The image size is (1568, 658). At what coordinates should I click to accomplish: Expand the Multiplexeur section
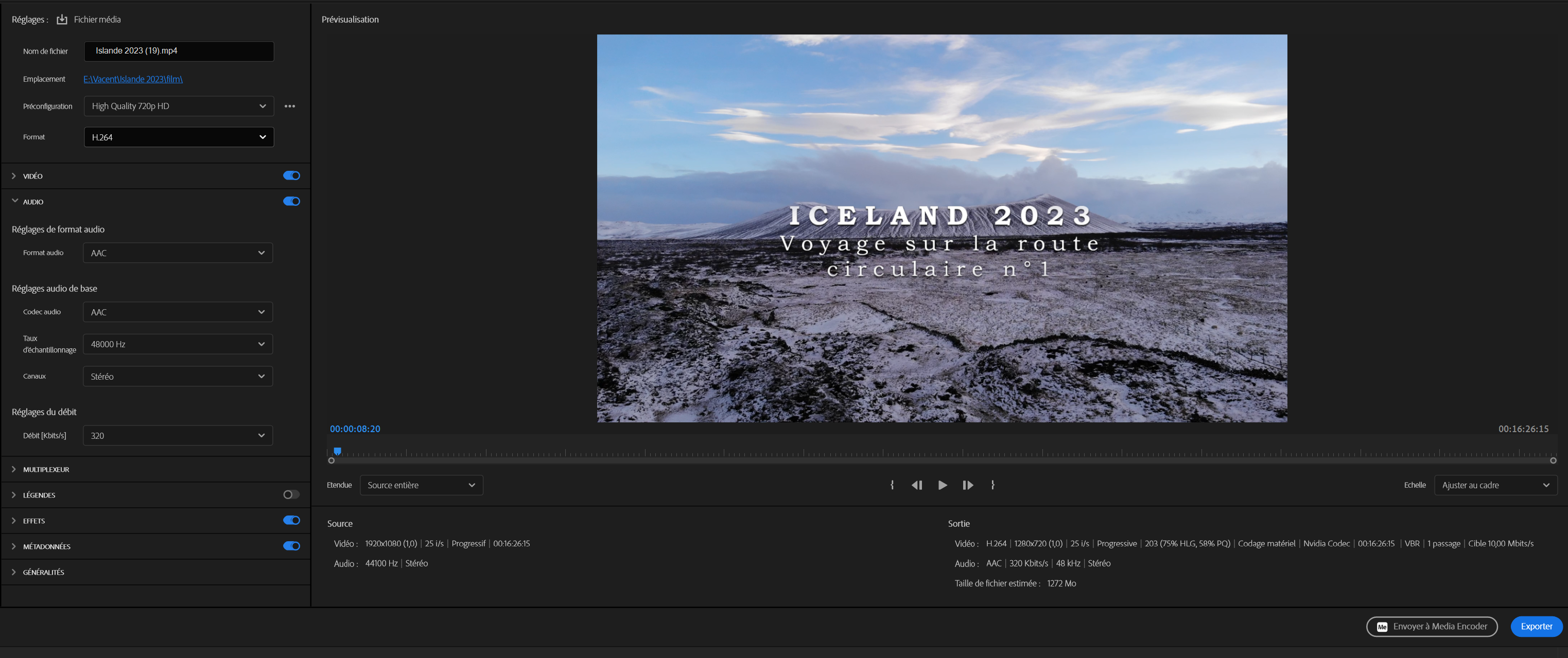[x=46, y=469]
